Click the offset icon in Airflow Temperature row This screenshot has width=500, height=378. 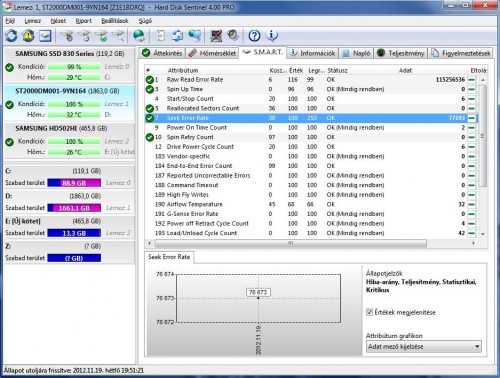tap(471, 204)
